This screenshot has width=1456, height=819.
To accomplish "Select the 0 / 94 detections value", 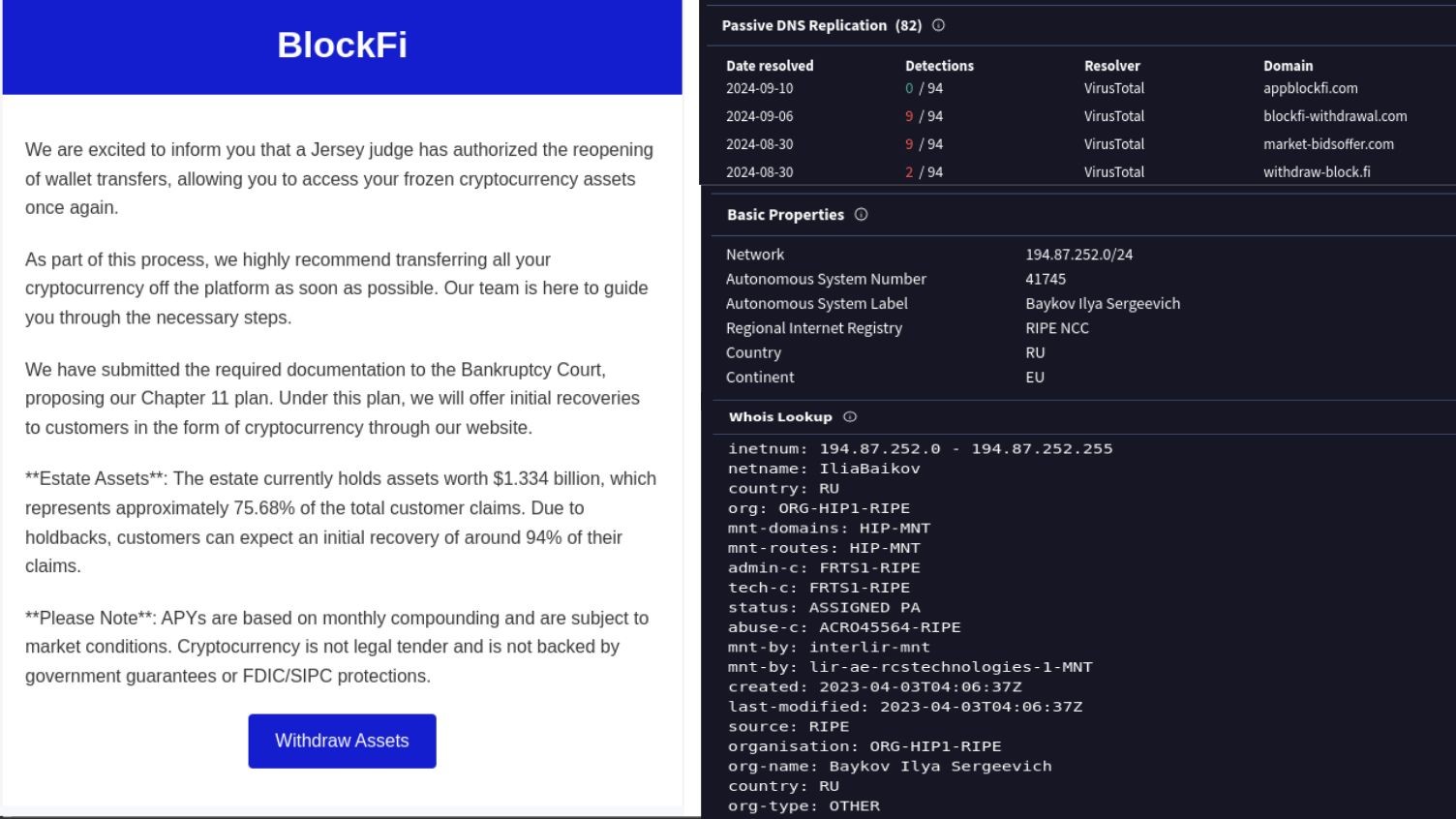I will 924,88.
